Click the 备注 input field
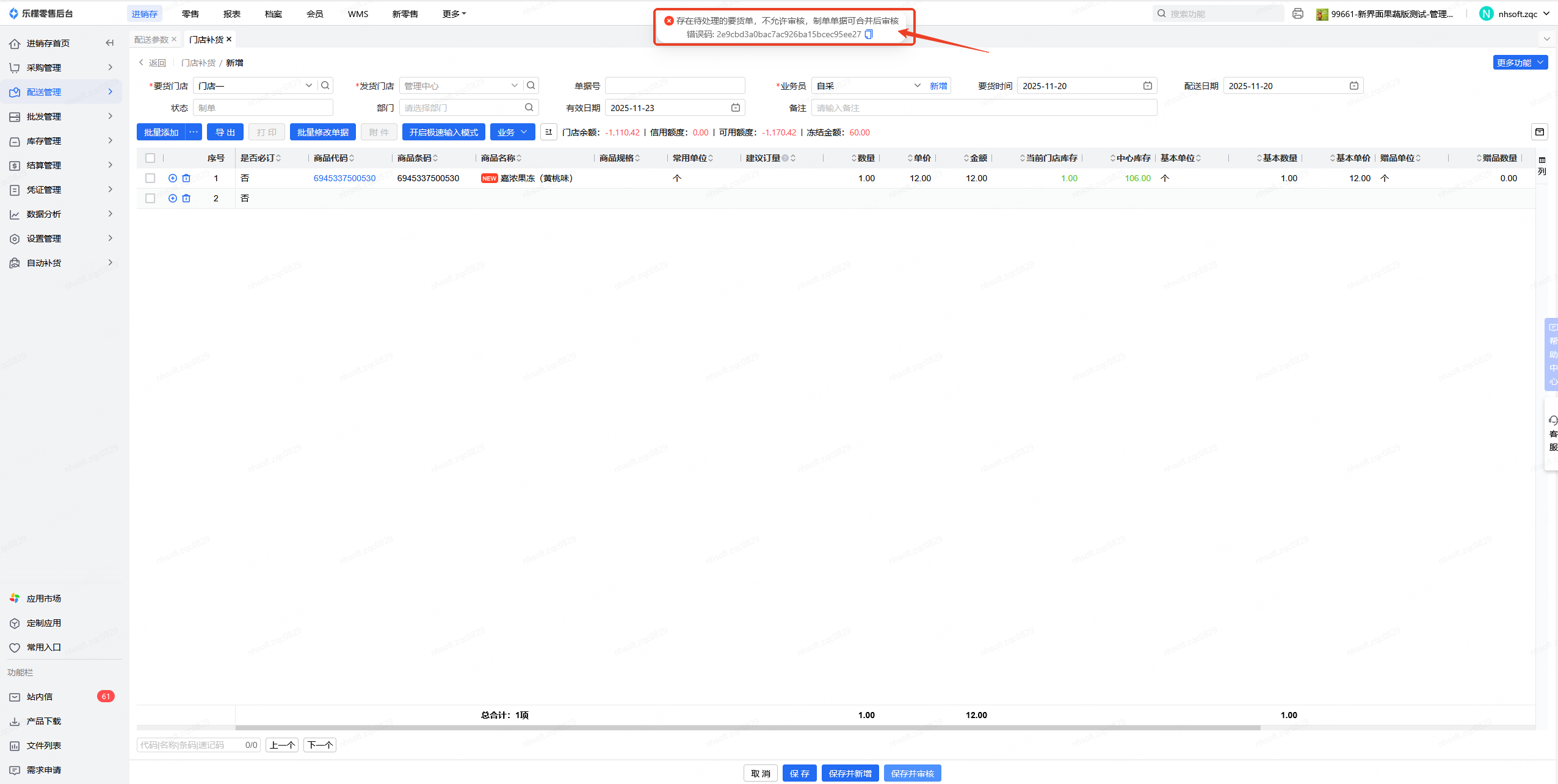Screen dimensions: 1558x784 983,107
